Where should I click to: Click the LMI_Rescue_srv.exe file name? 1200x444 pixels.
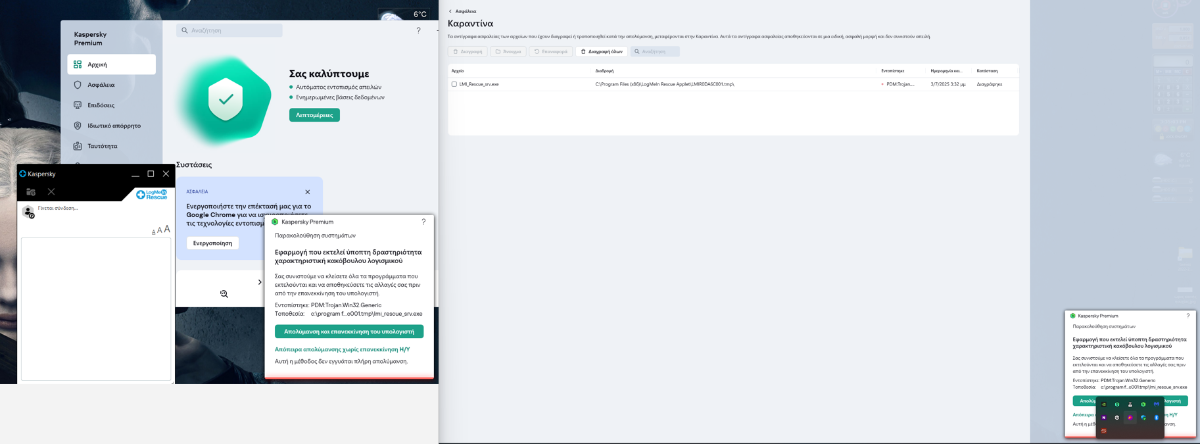coord(480,85)
